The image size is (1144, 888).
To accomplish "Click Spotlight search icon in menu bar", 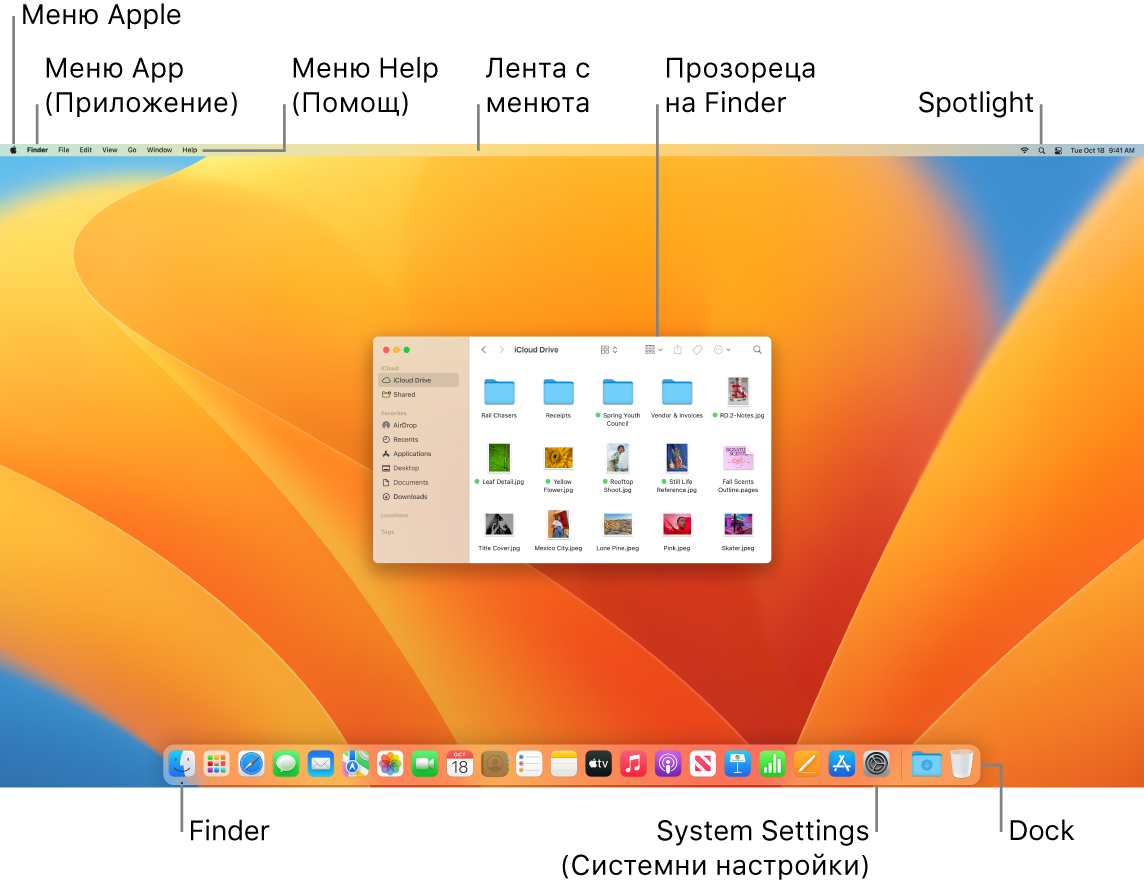I will 1041,150.
